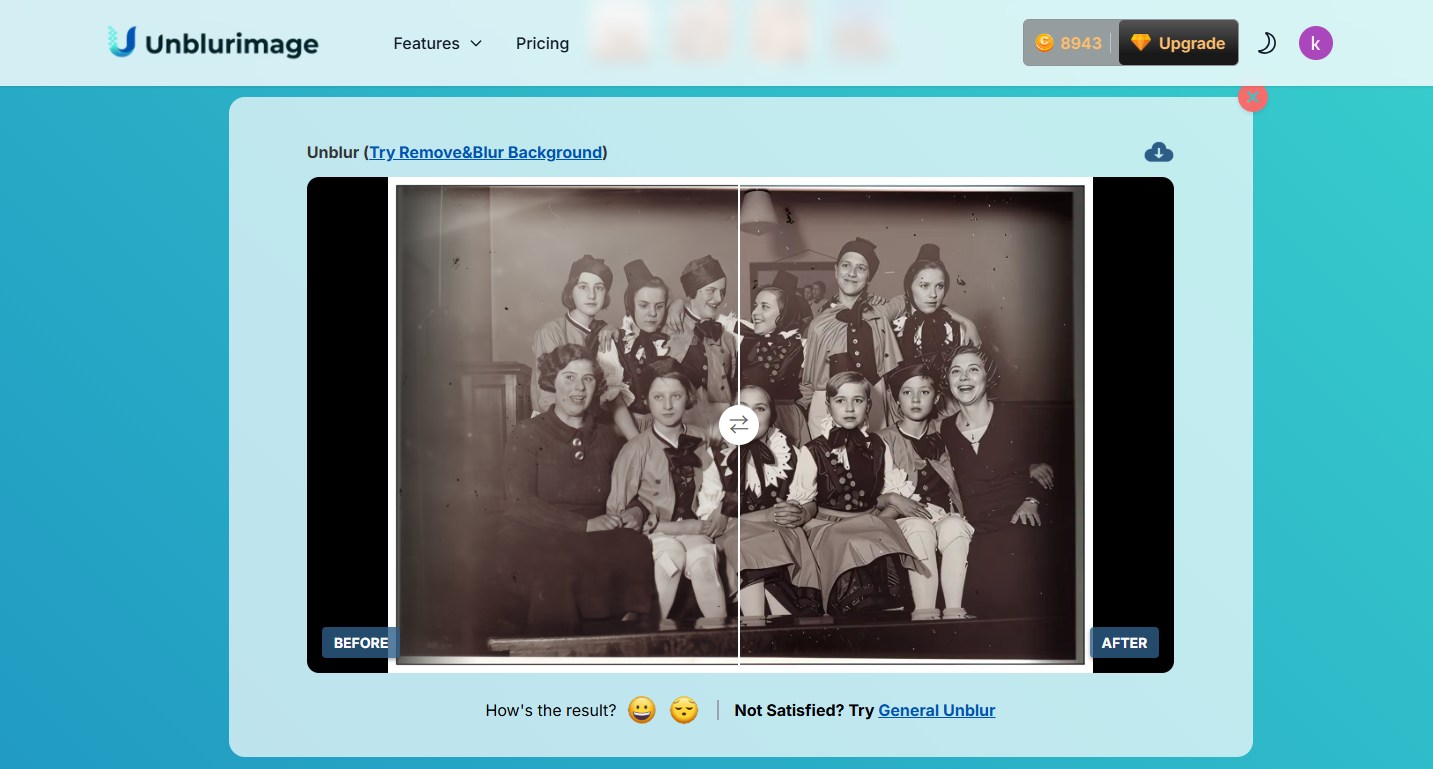This screenshot has width=1433, height=769.
Task: Click the before/after comparison swap handle
Action: [738, 425]
